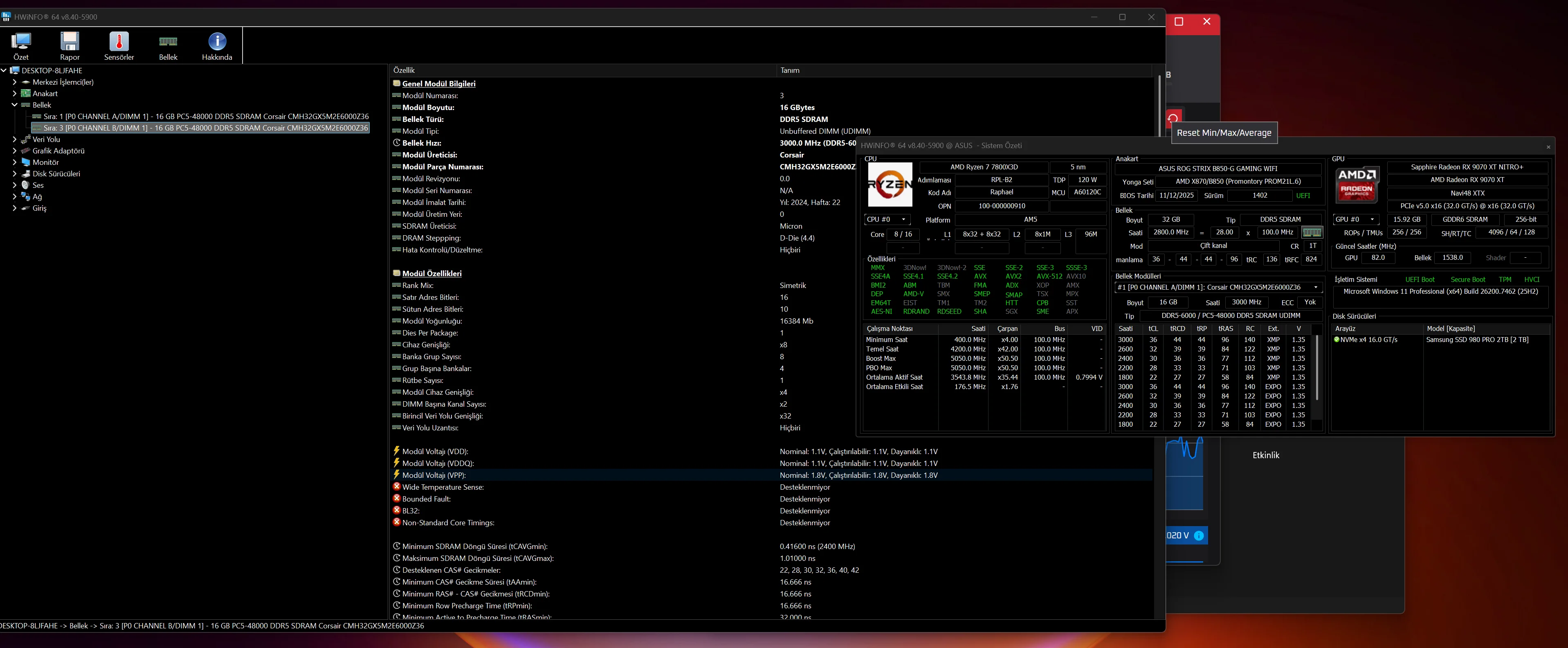
Task: Open Sensörler thermometer icon
Action: [x=119, y=42]
